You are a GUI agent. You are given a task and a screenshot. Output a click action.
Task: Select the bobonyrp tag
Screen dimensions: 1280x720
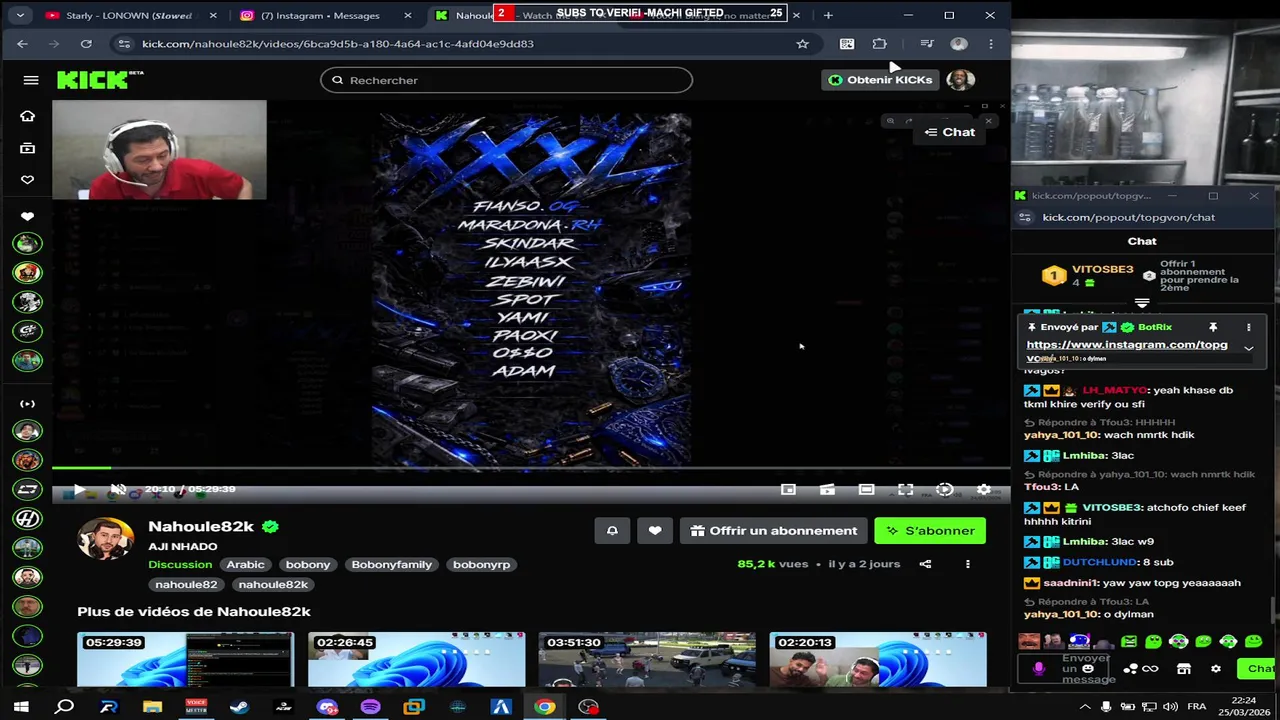[x=481, y=565]
